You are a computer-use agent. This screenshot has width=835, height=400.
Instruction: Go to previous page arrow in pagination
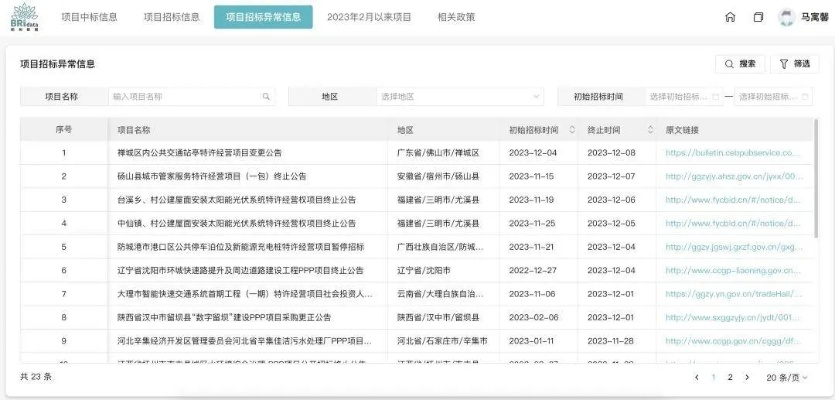pyautogui.click(x=697, y=377)
